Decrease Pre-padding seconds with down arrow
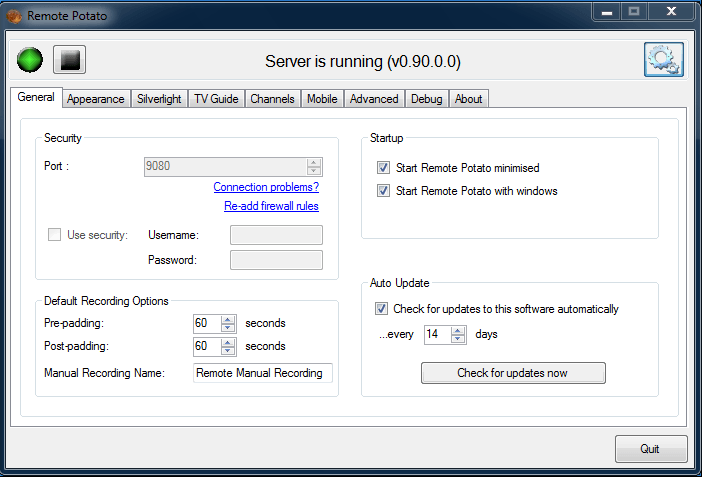The height and width of the screenshot is (477, 702). (228, 327)
